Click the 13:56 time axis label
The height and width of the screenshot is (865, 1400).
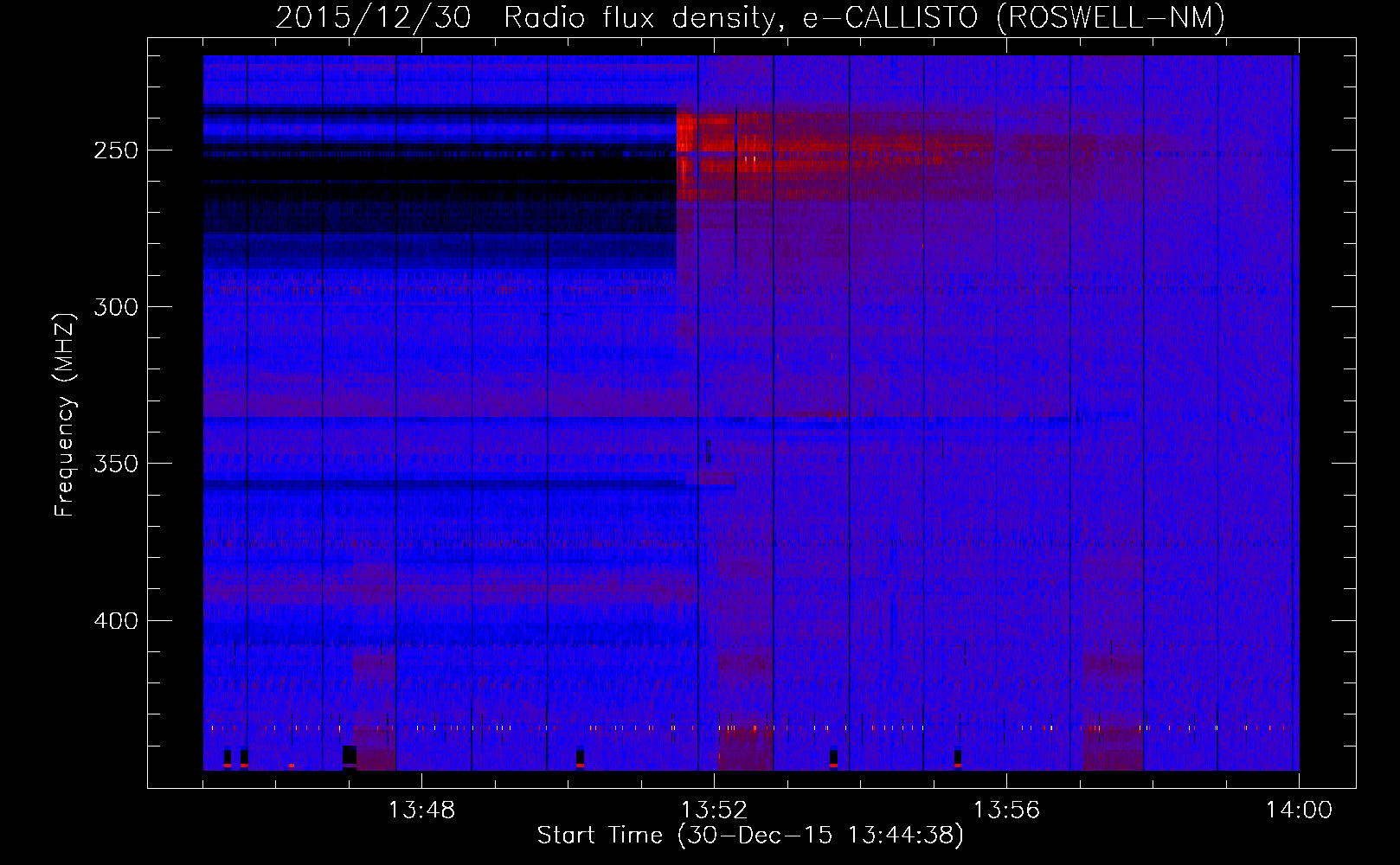[1006, 811]
